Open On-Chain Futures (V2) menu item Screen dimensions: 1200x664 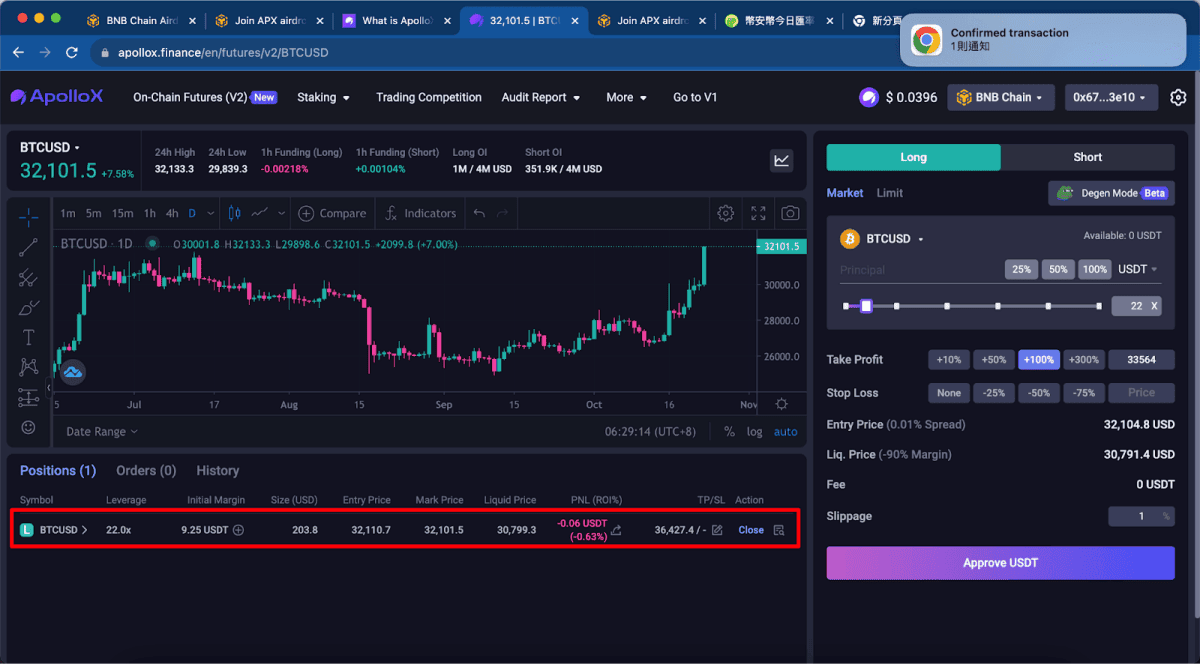(205, 97)
